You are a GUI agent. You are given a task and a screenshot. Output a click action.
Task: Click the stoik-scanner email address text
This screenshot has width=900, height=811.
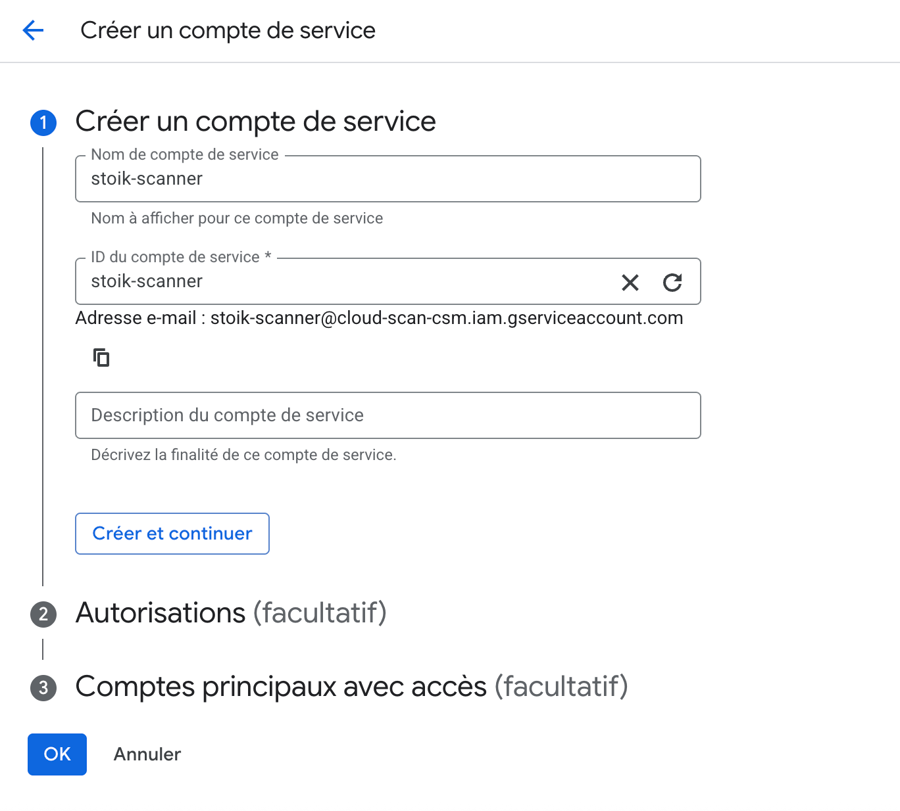click(x=446, y=318)
